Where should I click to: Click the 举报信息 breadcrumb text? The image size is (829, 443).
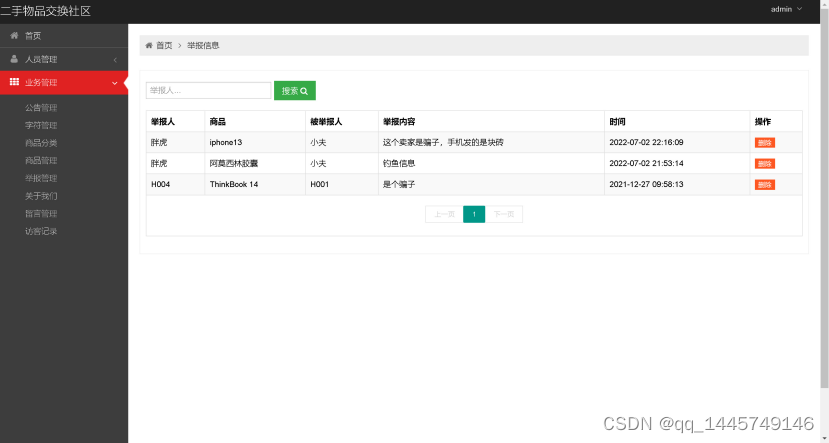(x=203, y=45)
